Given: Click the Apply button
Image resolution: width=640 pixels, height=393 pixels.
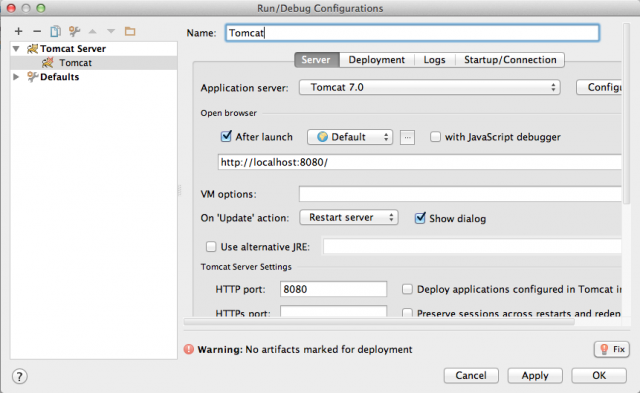Looking at the screenshot, I should coord(535,375).
